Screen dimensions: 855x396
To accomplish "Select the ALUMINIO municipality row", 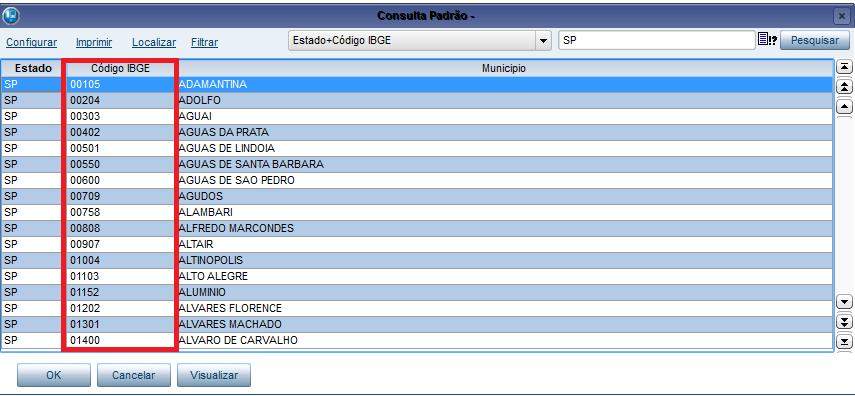I will (x=417, y=292).
